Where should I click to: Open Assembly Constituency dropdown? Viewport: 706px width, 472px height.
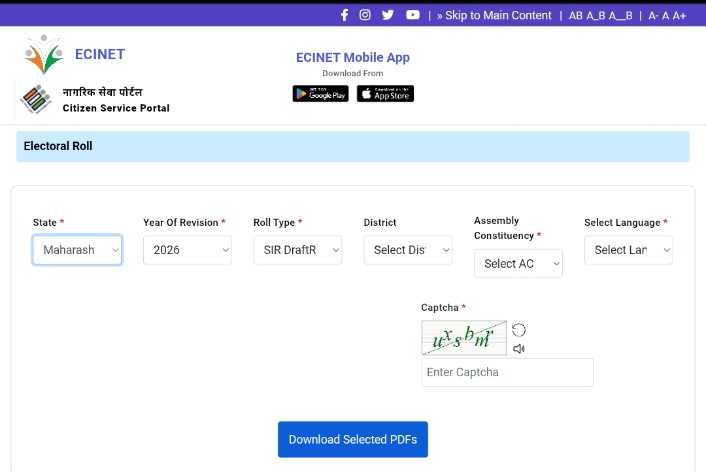[518, 263]
